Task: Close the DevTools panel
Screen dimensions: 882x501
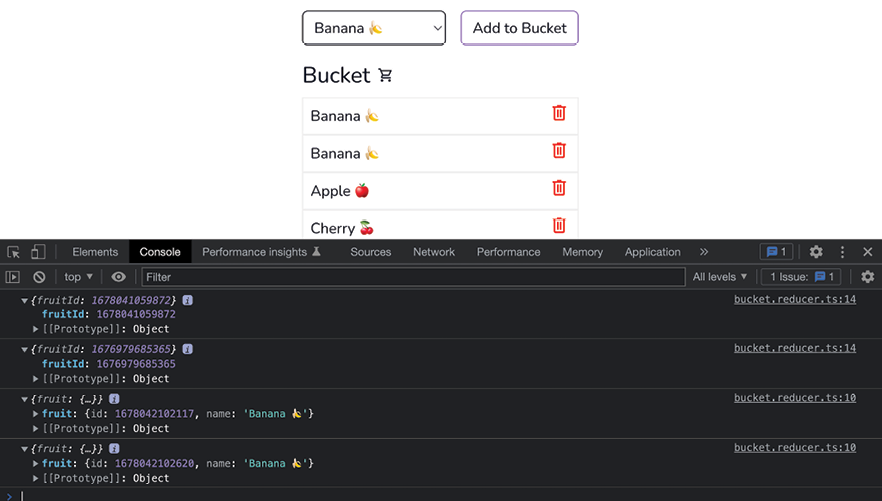Action: pos(867,252)
